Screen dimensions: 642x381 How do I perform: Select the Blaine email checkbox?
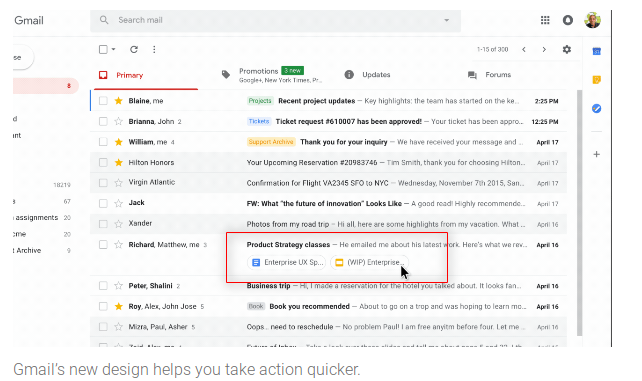click(103, 101)
